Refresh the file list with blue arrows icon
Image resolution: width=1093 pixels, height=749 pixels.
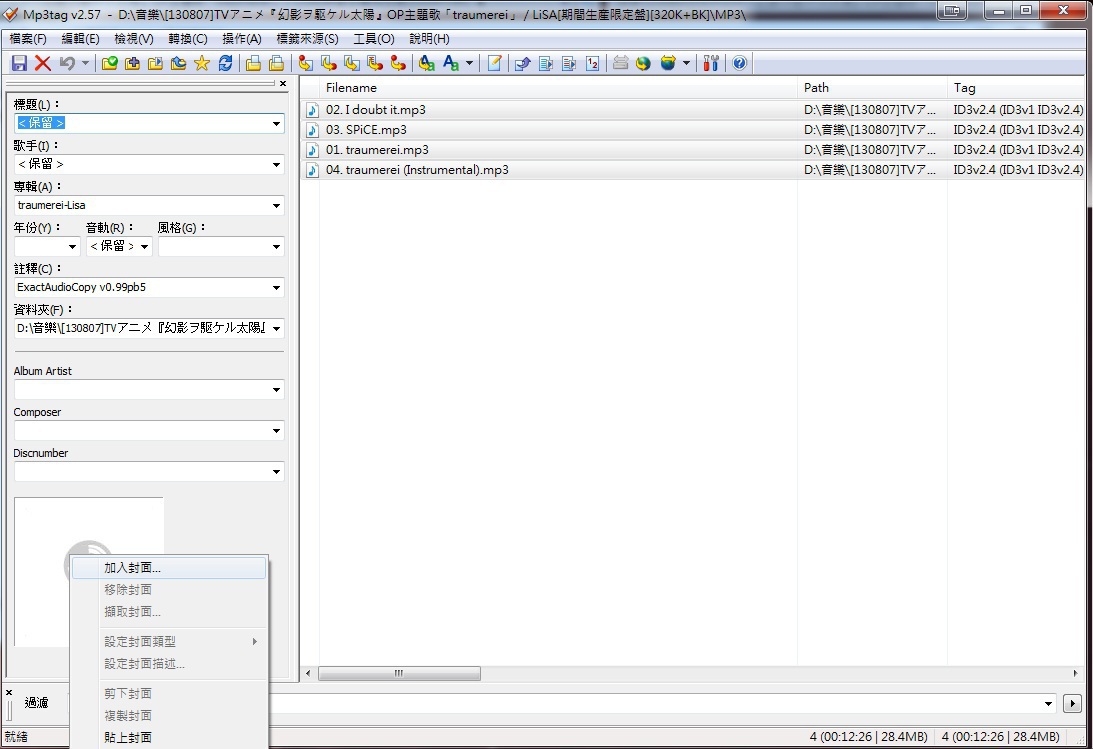click(225, 63)
